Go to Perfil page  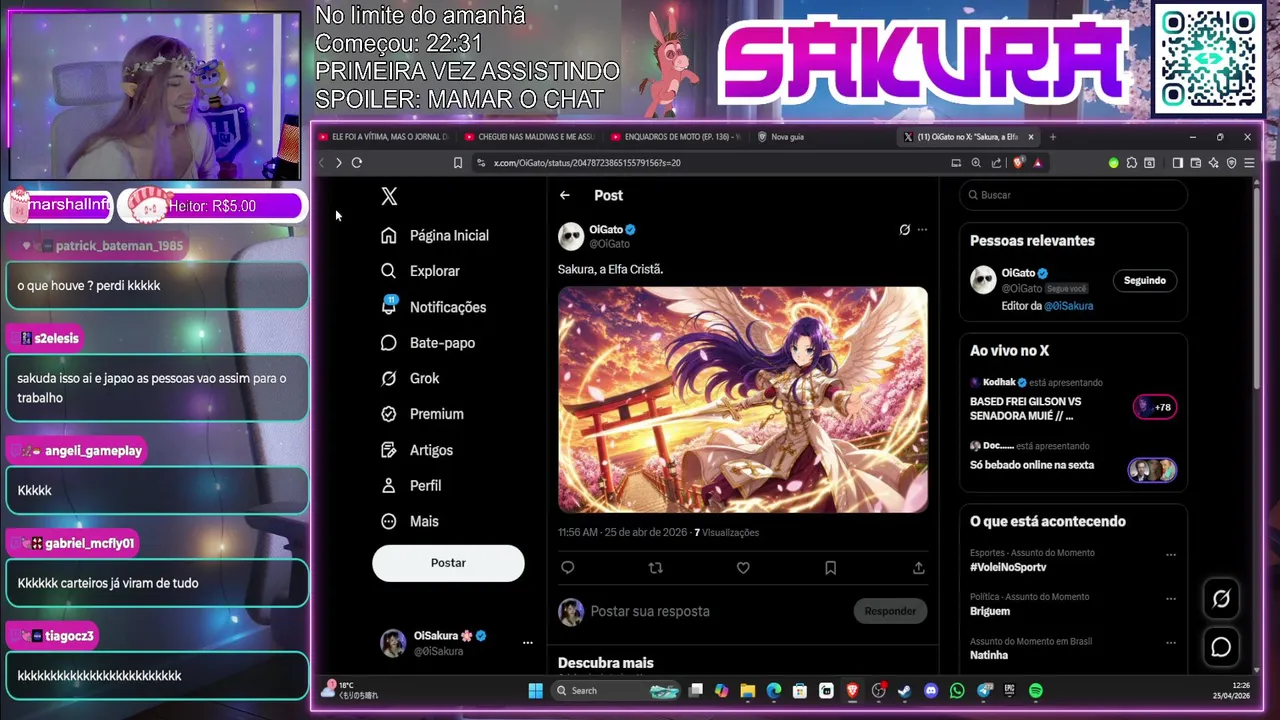point(411,485)
